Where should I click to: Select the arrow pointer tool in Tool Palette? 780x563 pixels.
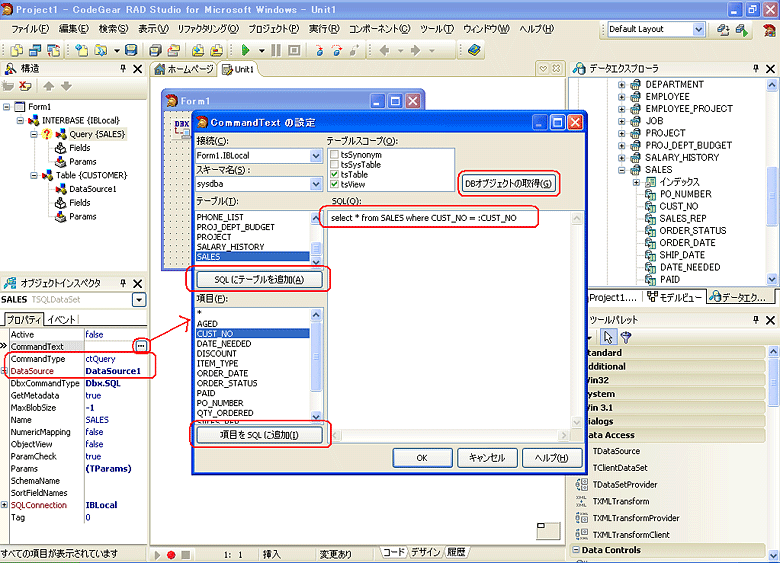[x=607, y=337]
